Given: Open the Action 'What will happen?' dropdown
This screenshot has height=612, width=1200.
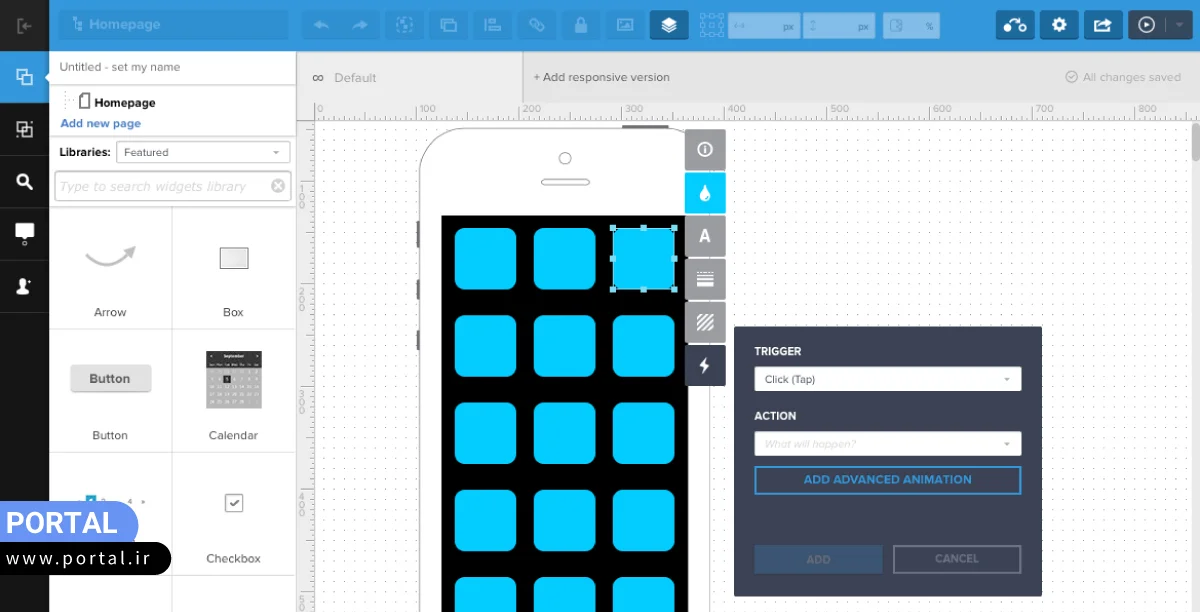Looking at the screenshot, I should click(x=887, y=444).
